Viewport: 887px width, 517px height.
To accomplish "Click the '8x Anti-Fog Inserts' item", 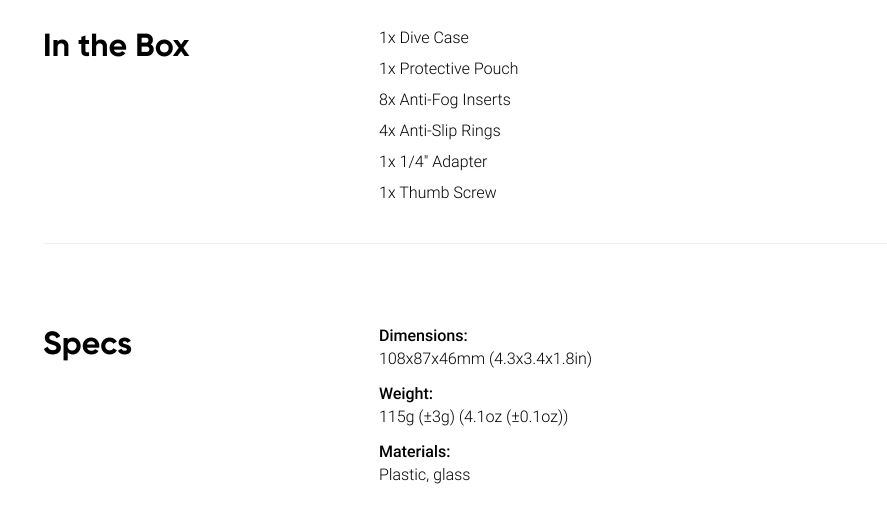I will tap(445, 100).
